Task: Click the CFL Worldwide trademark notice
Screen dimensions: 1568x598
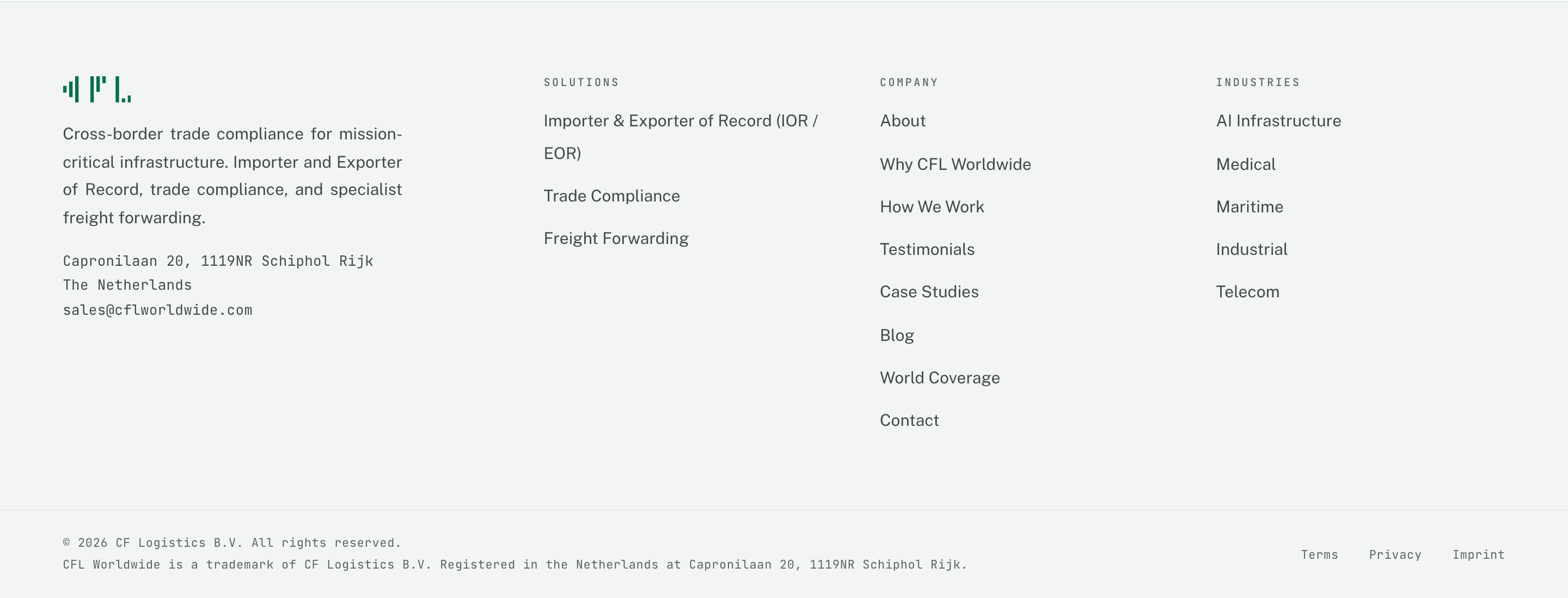Action: coord(514,565)
